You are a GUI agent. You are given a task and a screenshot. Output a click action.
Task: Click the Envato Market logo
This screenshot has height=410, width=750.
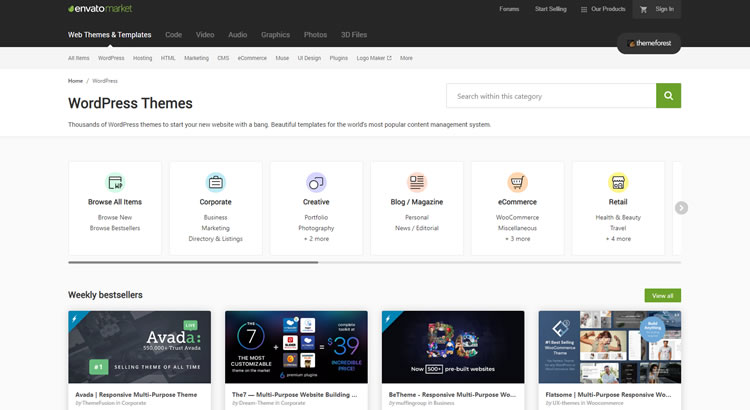(100, 9)
